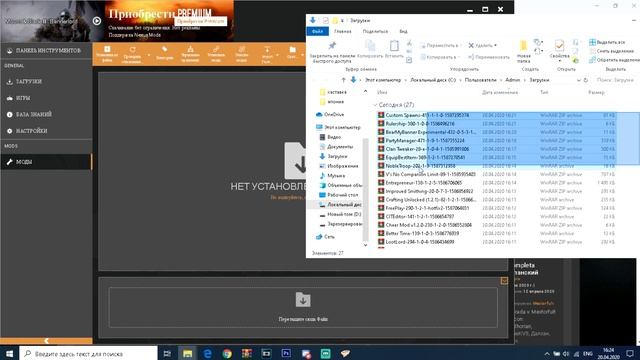Click the tag-shaped toolbar icon in Vortex
Image resolution: width=640 pixels, height=360 pixels.
coord(164,53)
